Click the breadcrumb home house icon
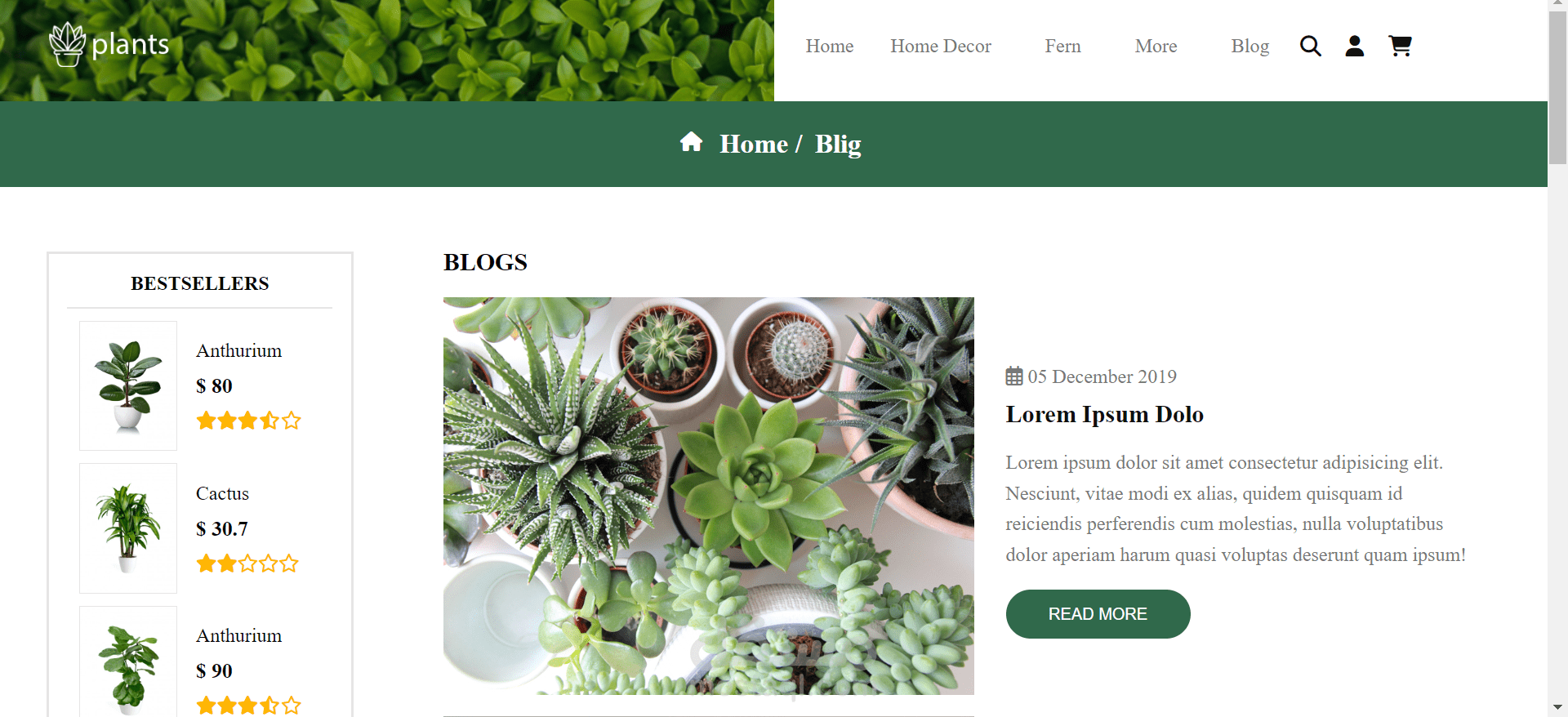 pyautogui.click(x=691, y=142)
